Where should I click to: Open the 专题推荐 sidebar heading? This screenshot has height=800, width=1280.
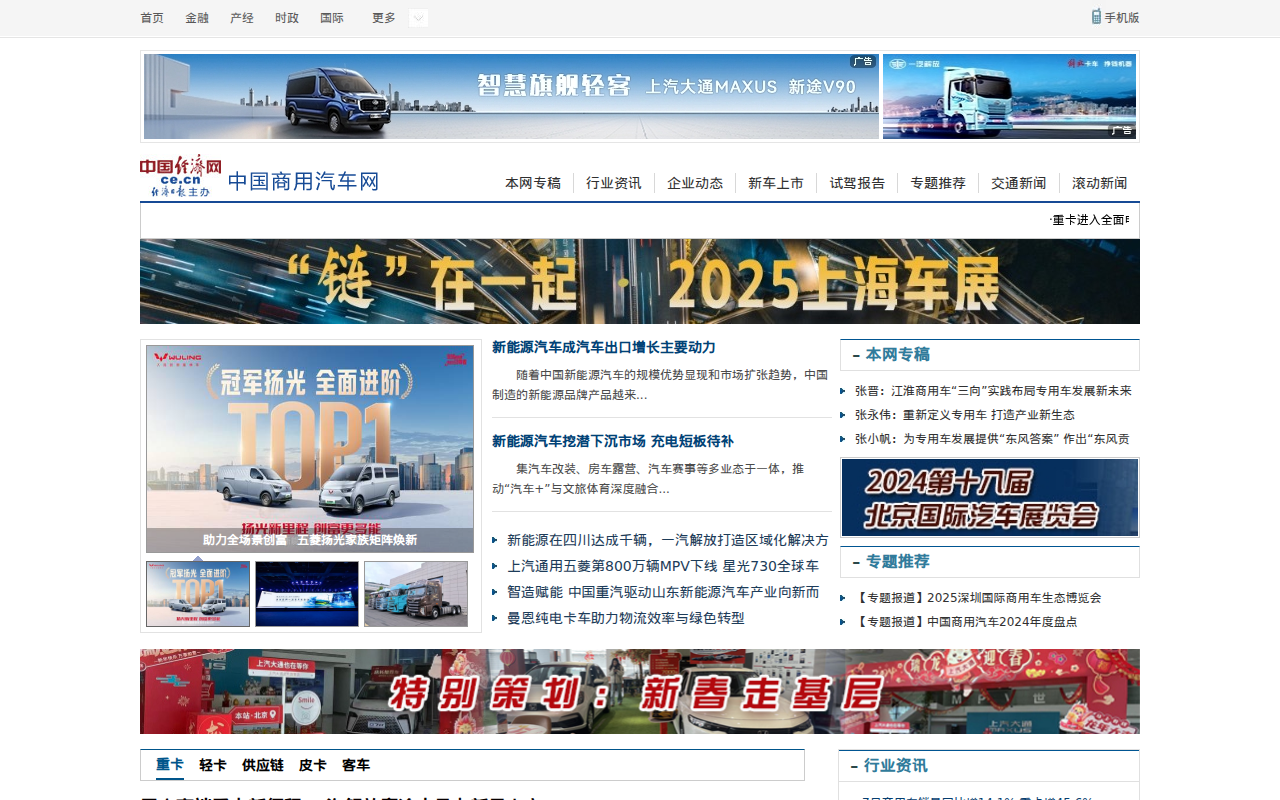(x=898, y=561)
